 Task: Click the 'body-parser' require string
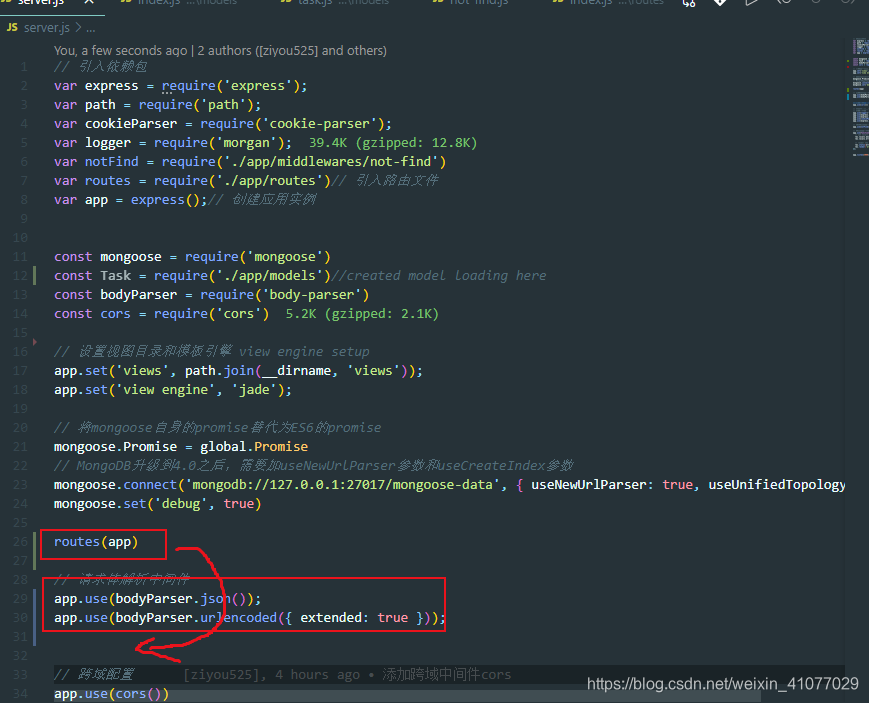click(311, 294)
